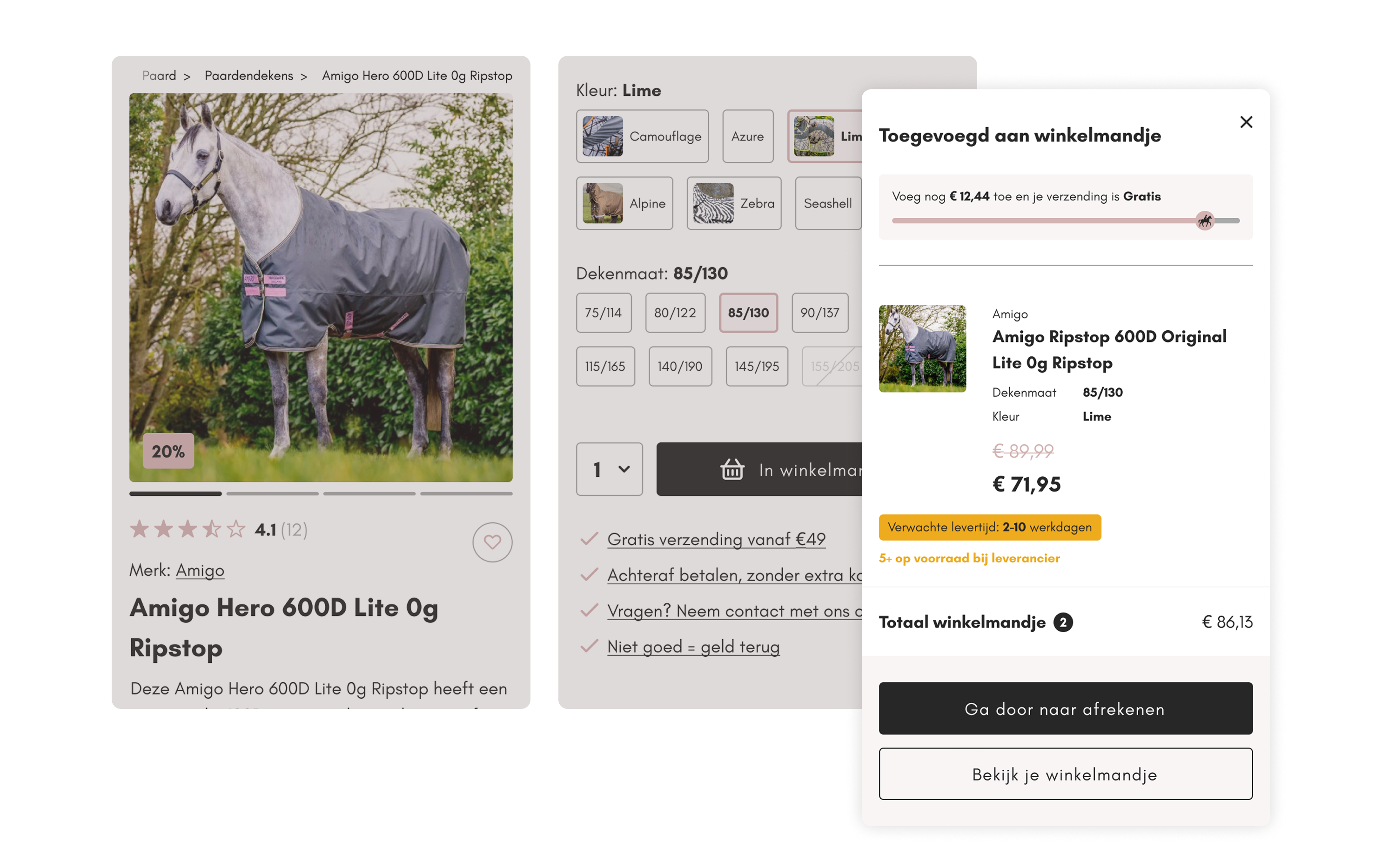
Task: Open the cart product thumbnail image
Action: 922,349
